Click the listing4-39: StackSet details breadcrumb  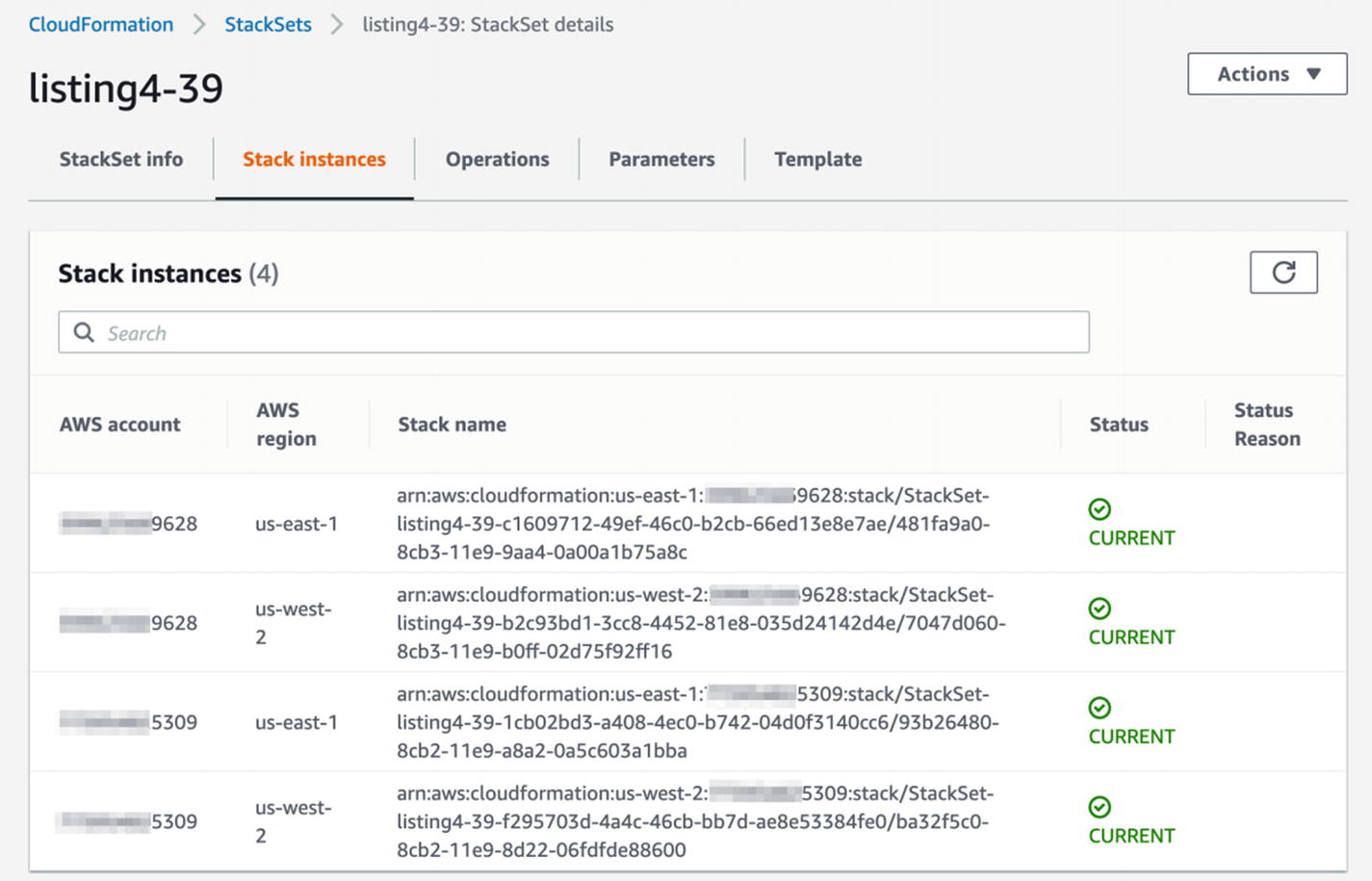(x=488, y=24)
